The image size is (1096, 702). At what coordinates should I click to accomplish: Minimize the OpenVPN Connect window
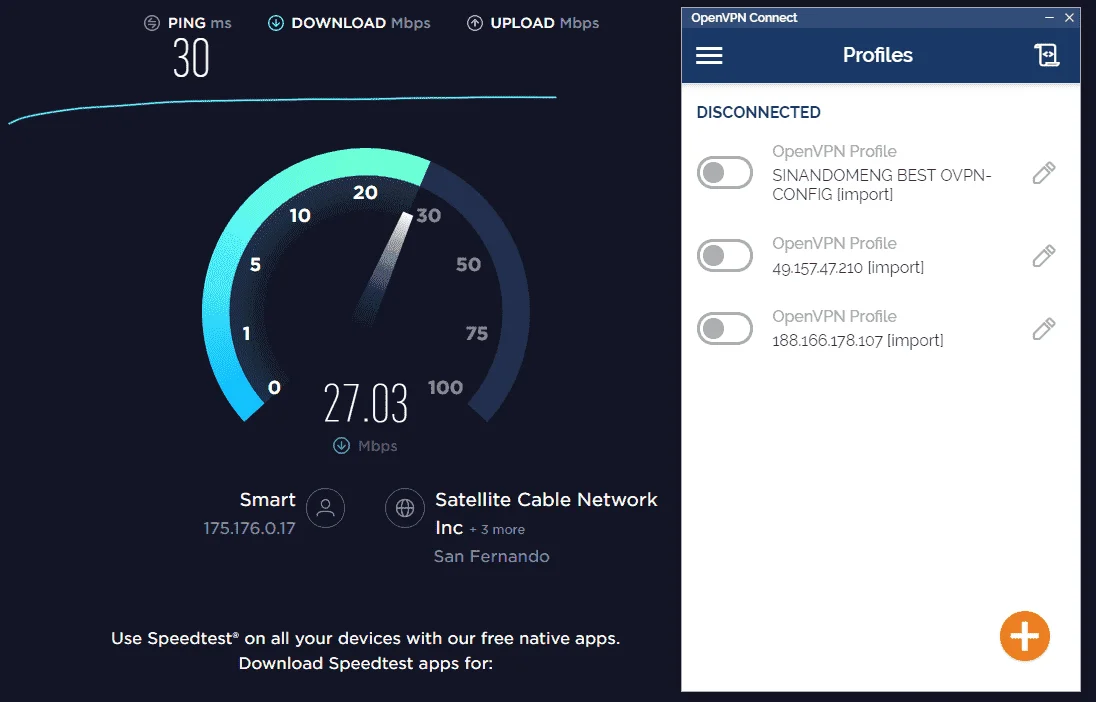tap(1049, 17)
